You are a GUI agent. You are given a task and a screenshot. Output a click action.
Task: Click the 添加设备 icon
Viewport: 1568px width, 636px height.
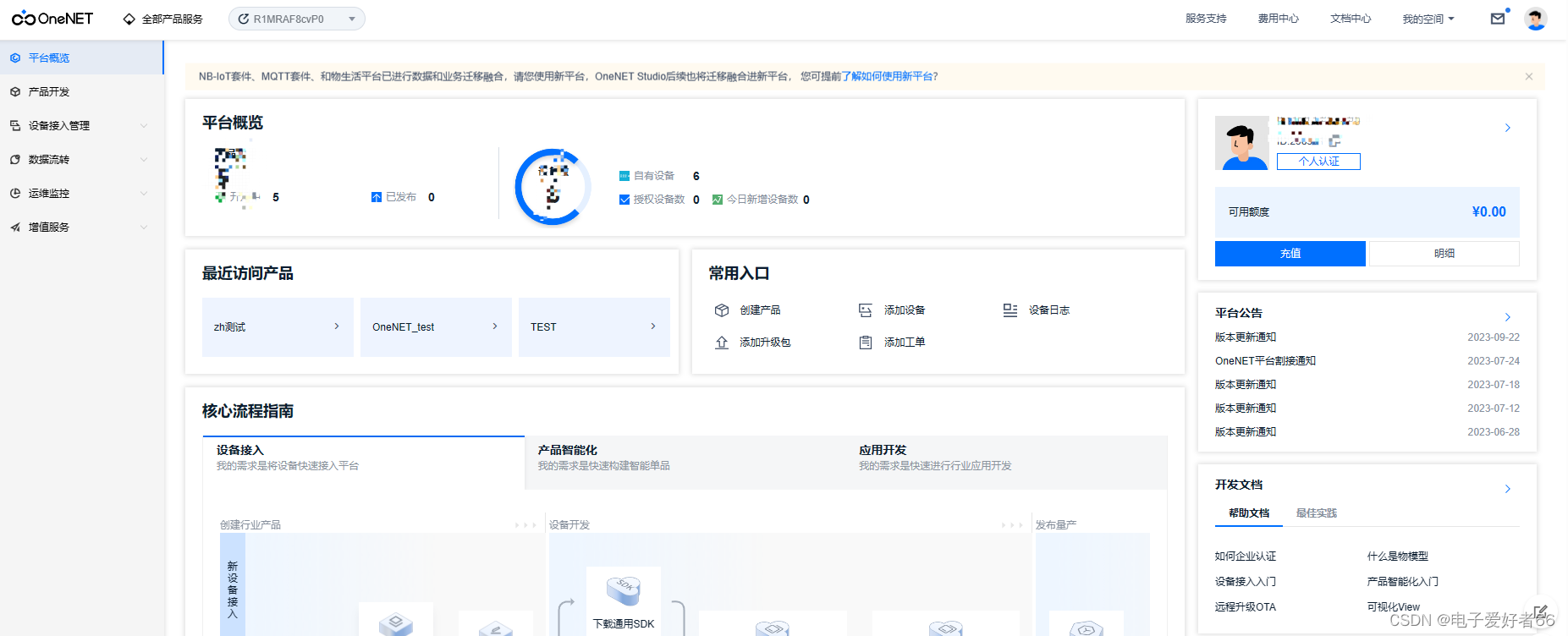tap(866, 310)
